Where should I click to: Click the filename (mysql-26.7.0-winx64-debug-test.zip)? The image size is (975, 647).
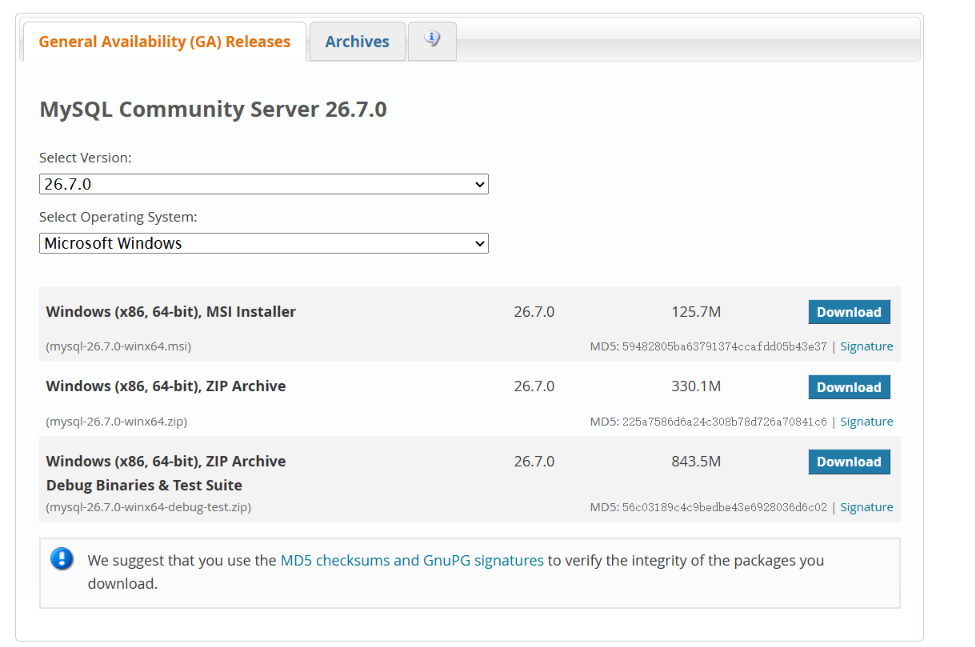coord(149,507)
